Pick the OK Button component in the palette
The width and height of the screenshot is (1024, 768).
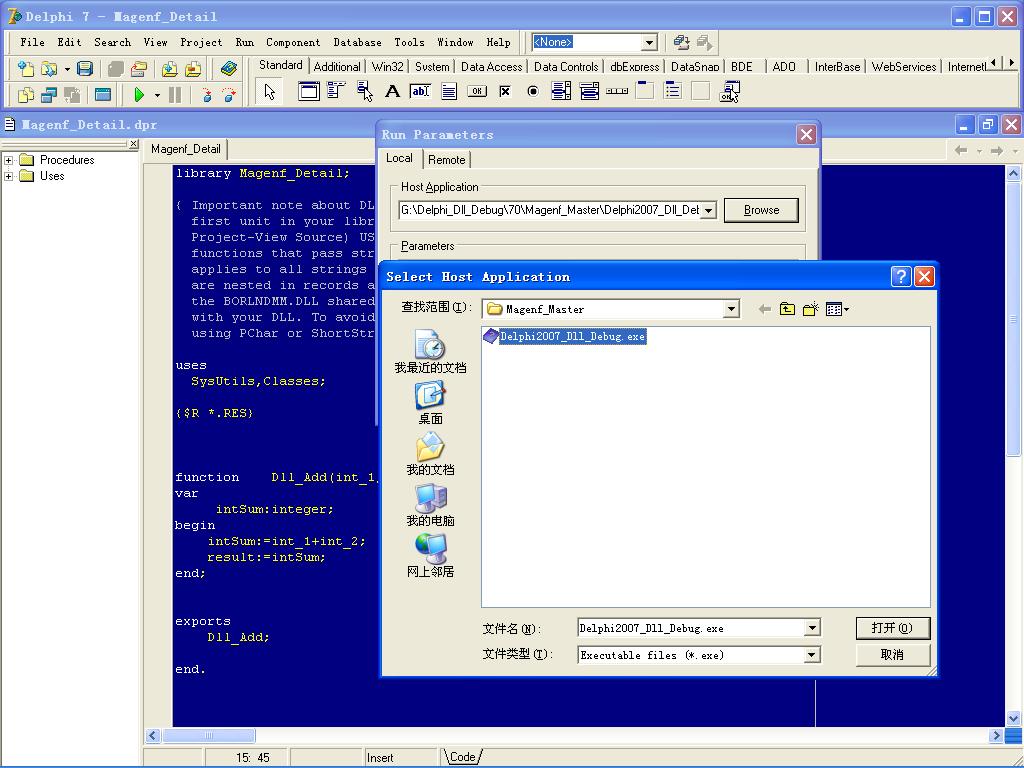[x=477, y=92]
